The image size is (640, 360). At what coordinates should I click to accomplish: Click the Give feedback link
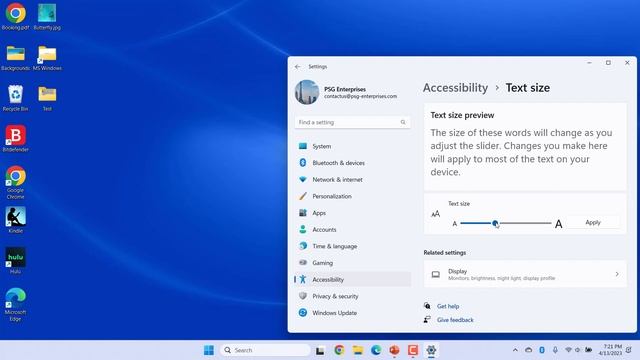click(x=455, y=320)
